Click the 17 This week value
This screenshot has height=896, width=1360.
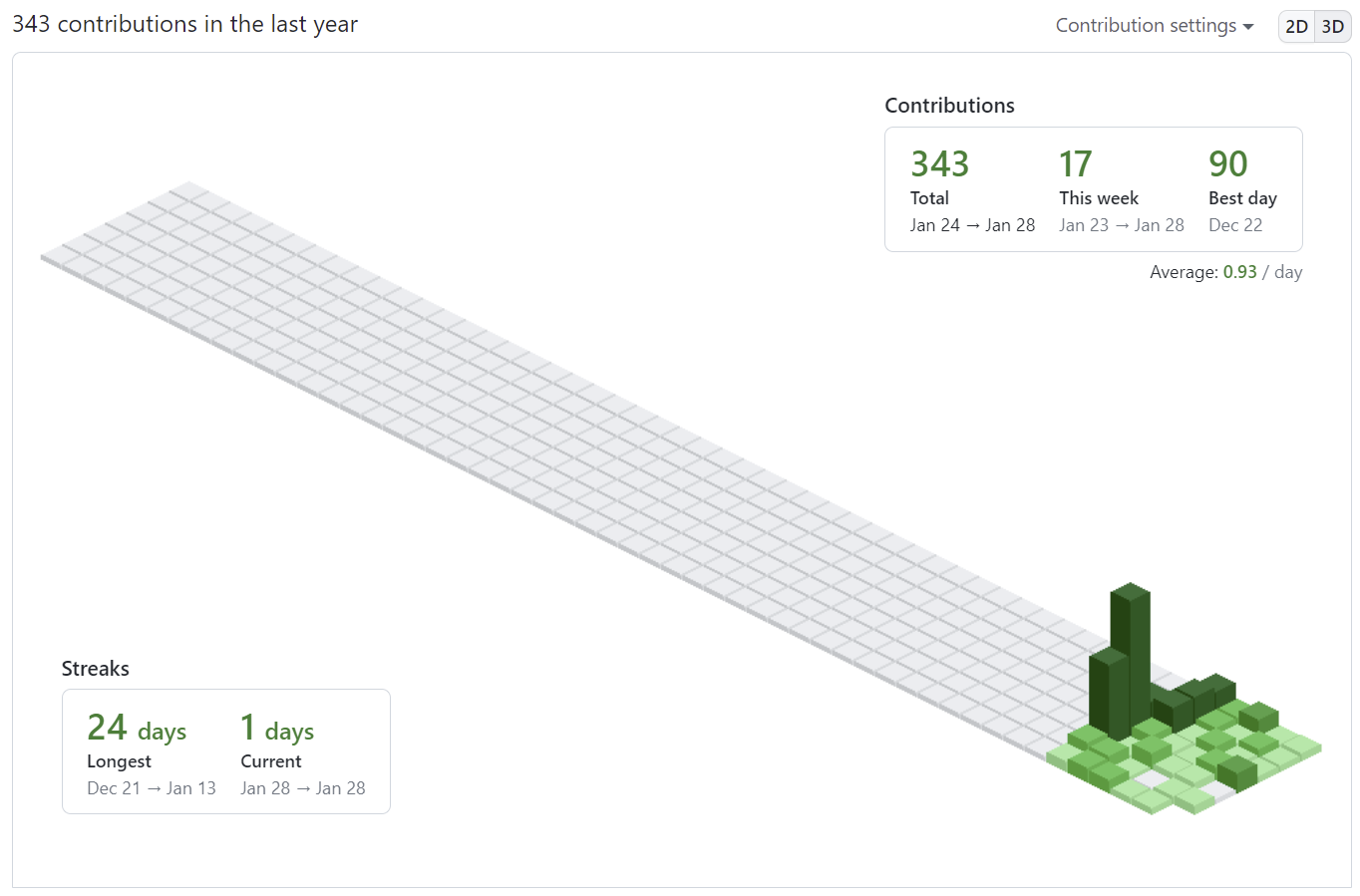coord(1075,163)
